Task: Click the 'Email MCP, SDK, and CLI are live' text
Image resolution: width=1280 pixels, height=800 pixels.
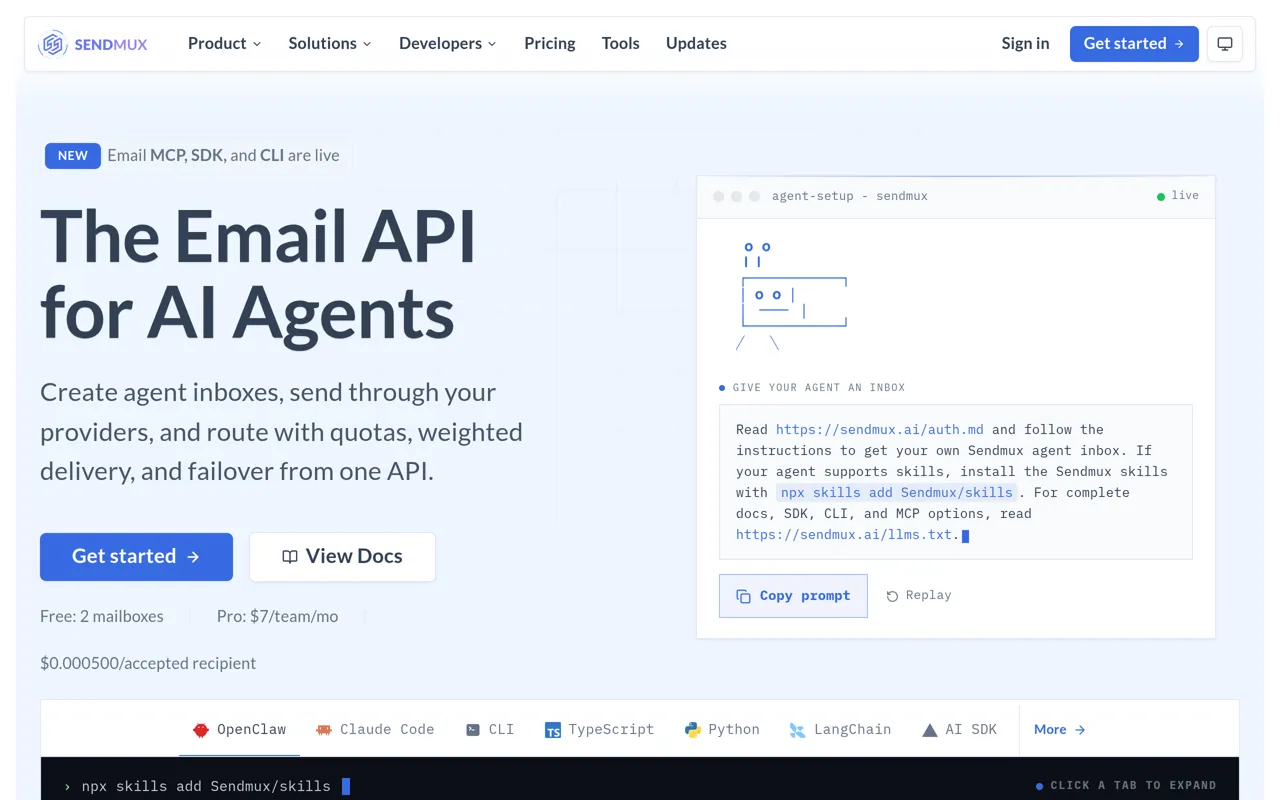Action: point(223,155)
